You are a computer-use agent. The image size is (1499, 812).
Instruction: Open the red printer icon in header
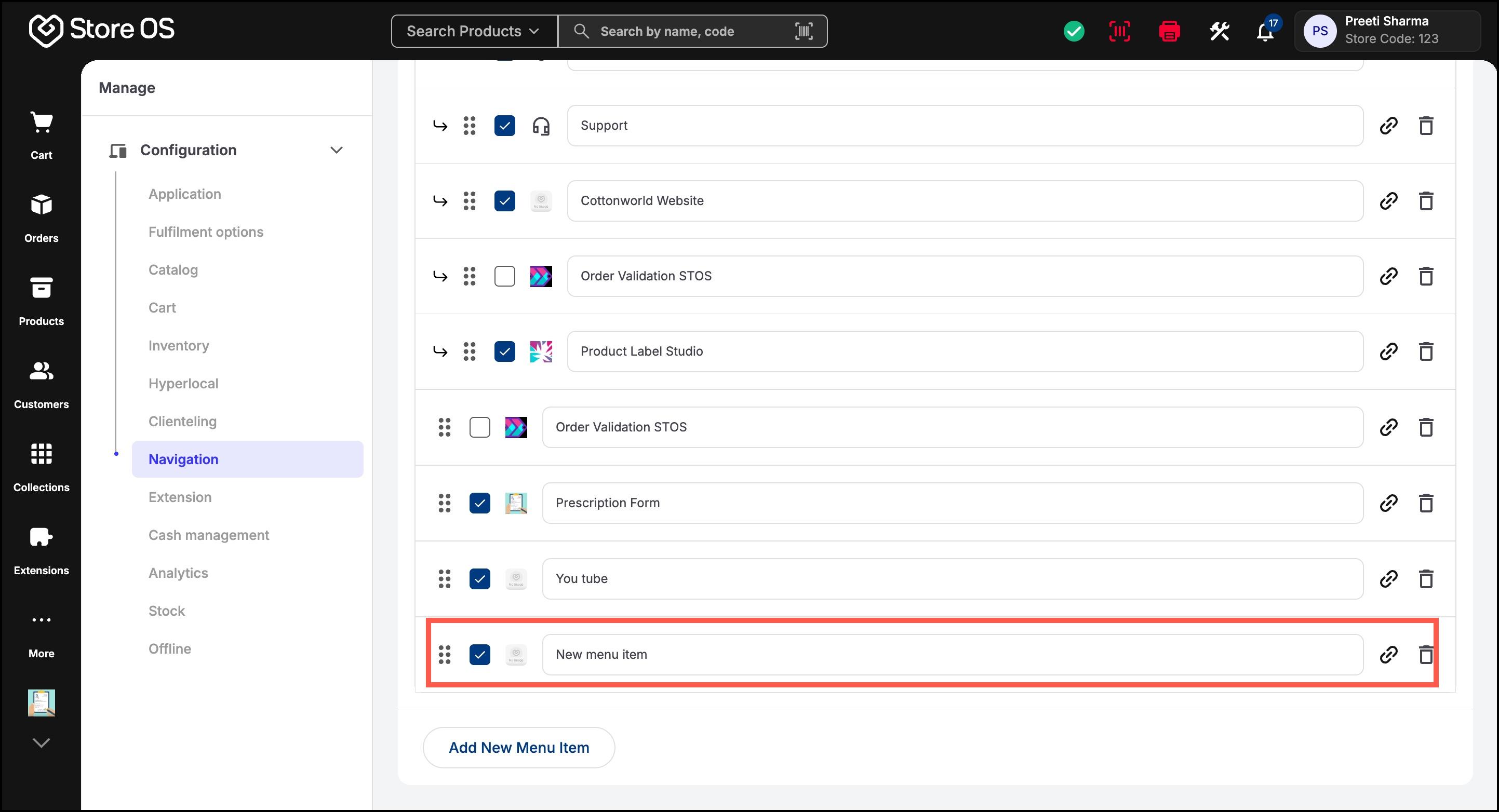tap(1169, 31)
